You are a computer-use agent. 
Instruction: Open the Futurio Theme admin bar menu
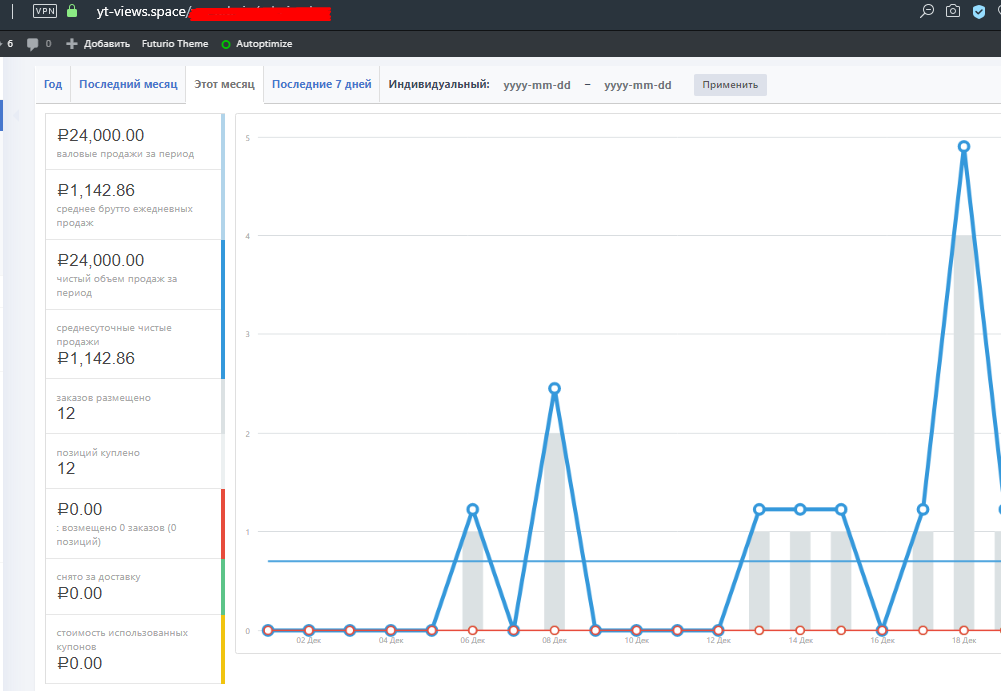[x=175, y=44]
